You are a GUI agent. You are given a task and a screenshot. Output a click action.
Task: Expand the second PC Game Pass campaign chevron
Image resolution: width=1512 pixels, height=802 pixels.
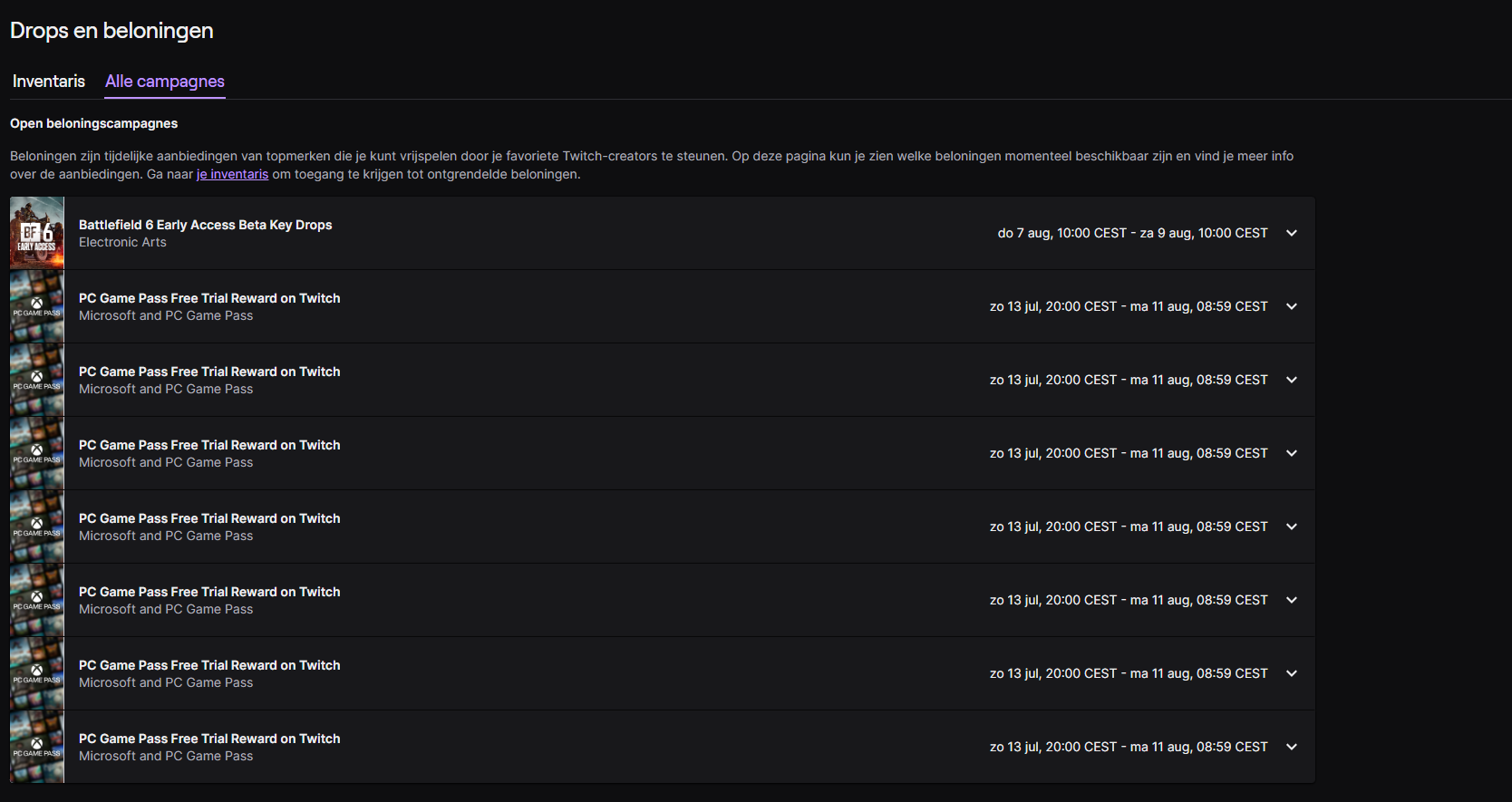click(x=1292, y=380)
